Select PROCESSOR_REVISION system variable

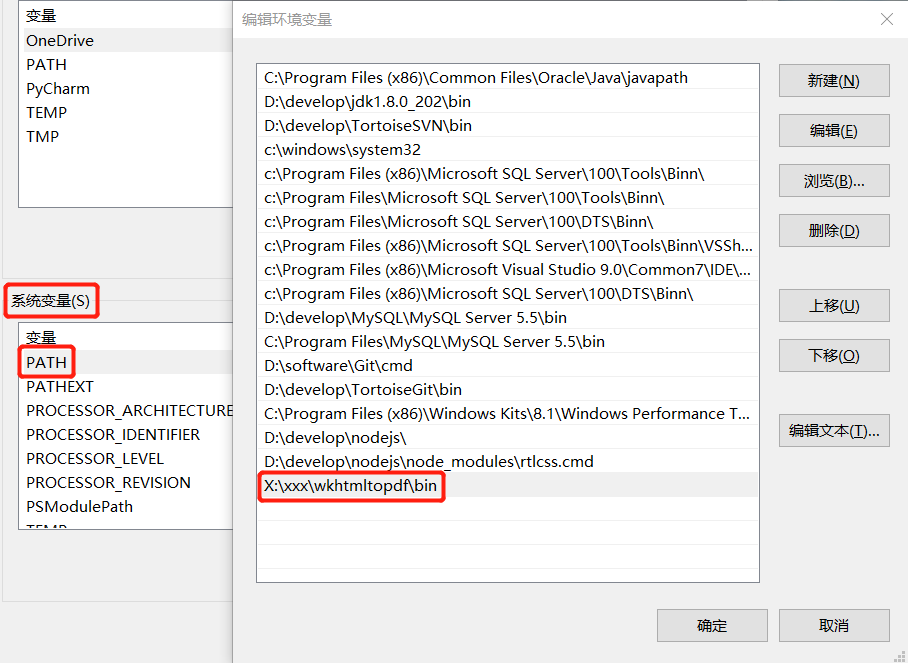pyautogui.click(x=126, y=482)
